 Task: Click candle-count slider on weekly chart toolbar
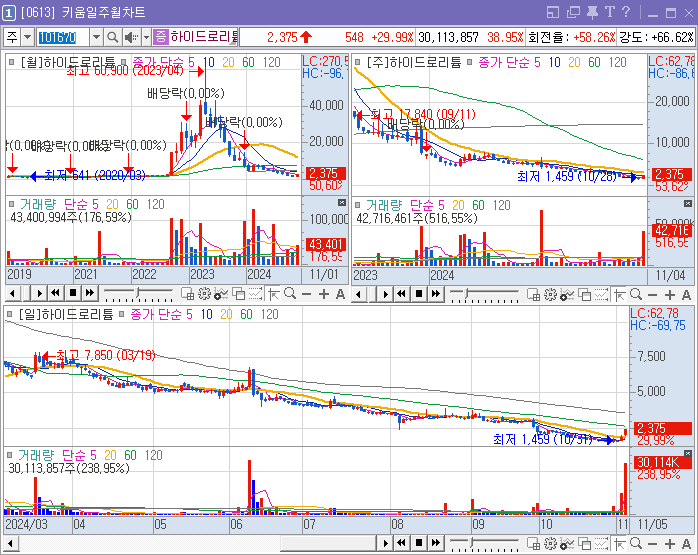(484, 294)
